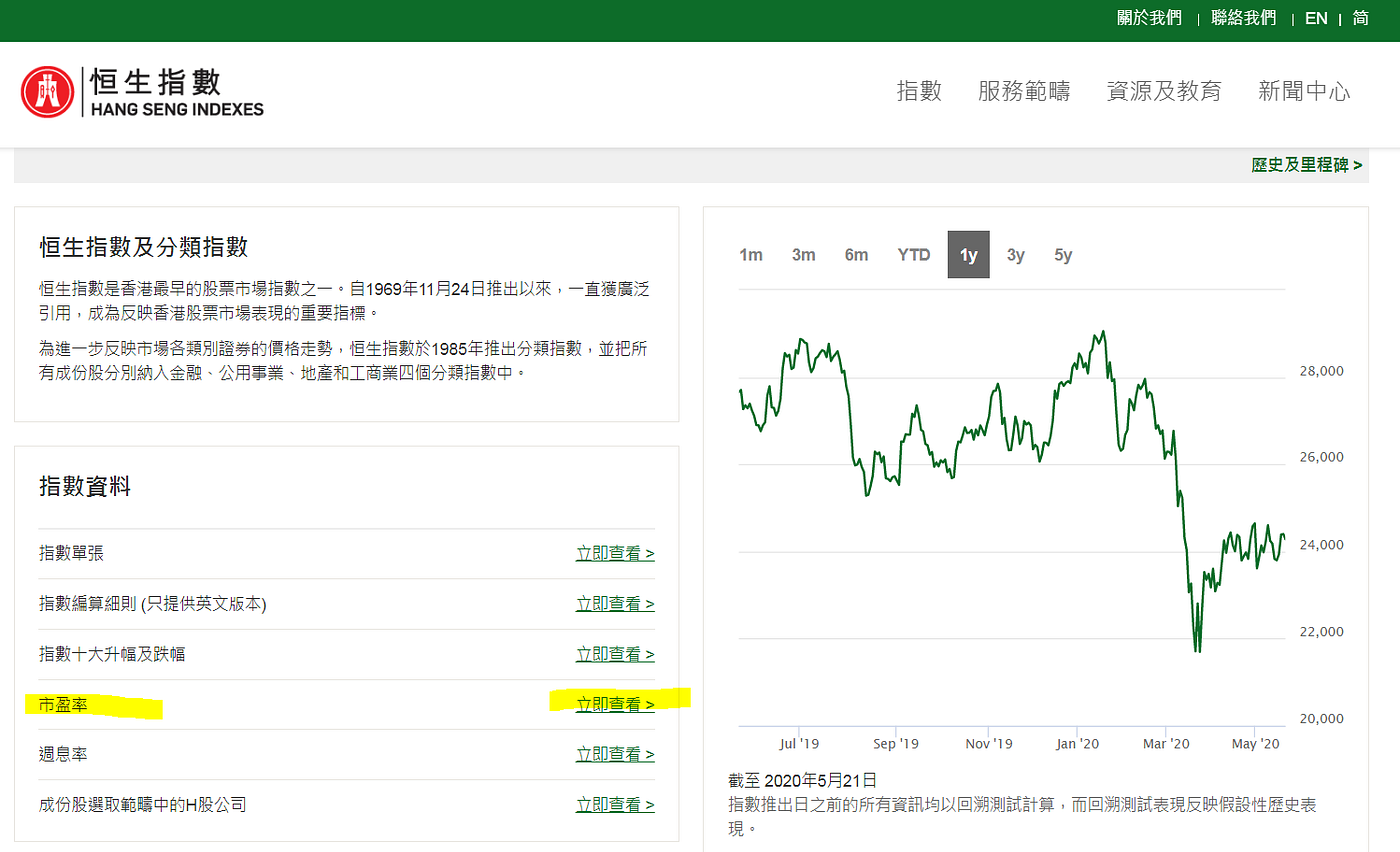Image resolution: width=1400 pixels, height=852 pixels.
Task: View 指數單張 via 立即查看 link
Action: [x=615, y=554]
